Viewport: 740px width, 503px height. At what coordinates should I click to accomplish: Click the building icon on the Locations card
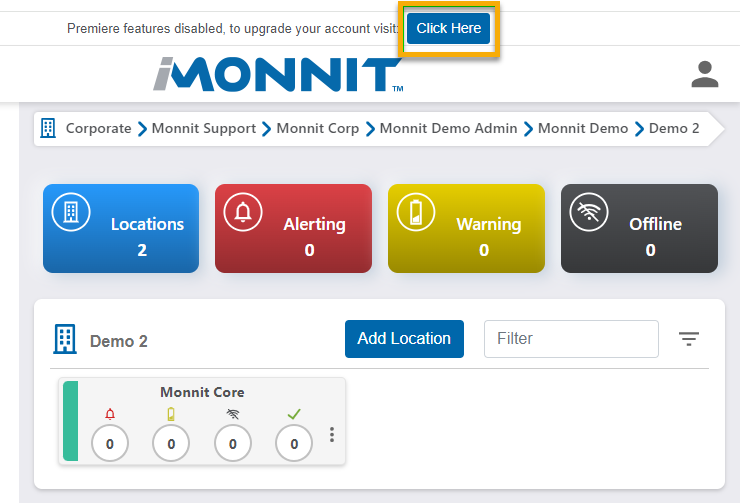pos(71,212)
